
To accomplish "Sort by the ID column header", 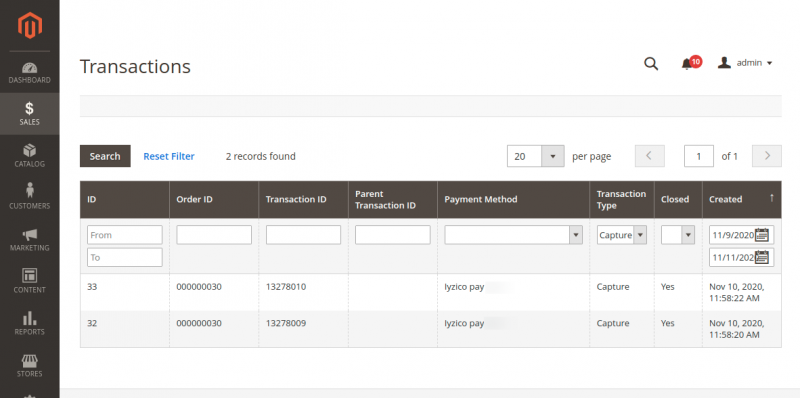I will click(x=124, y=200).
